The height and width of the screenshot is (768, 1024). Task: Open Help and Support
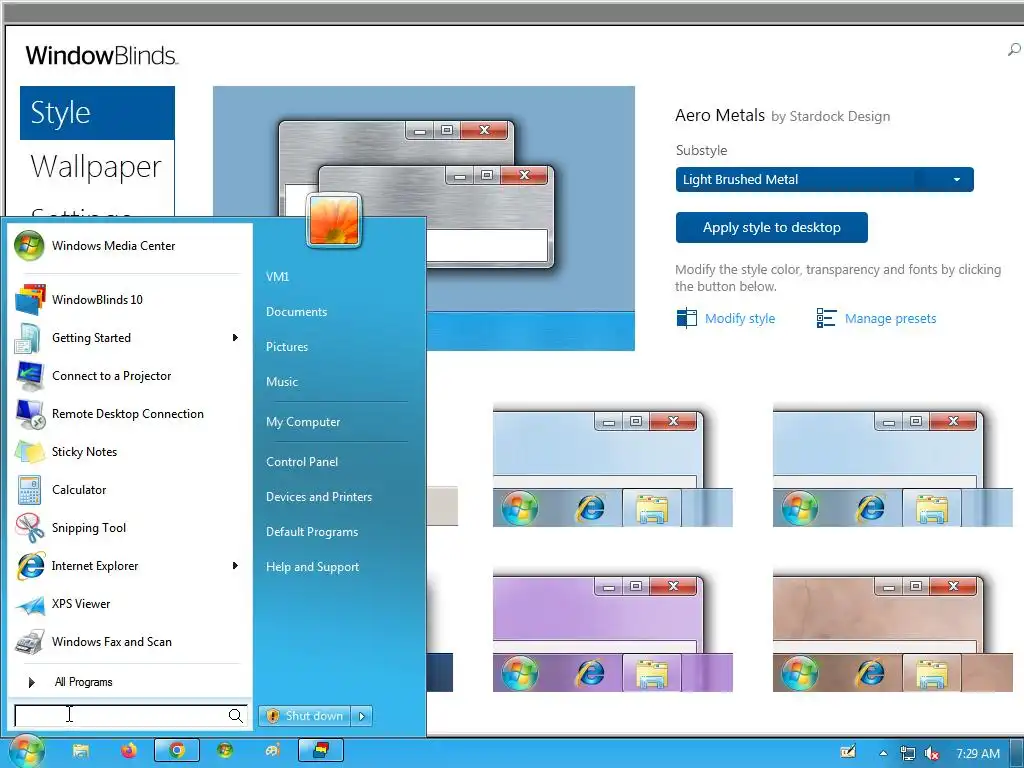(312, 567)
